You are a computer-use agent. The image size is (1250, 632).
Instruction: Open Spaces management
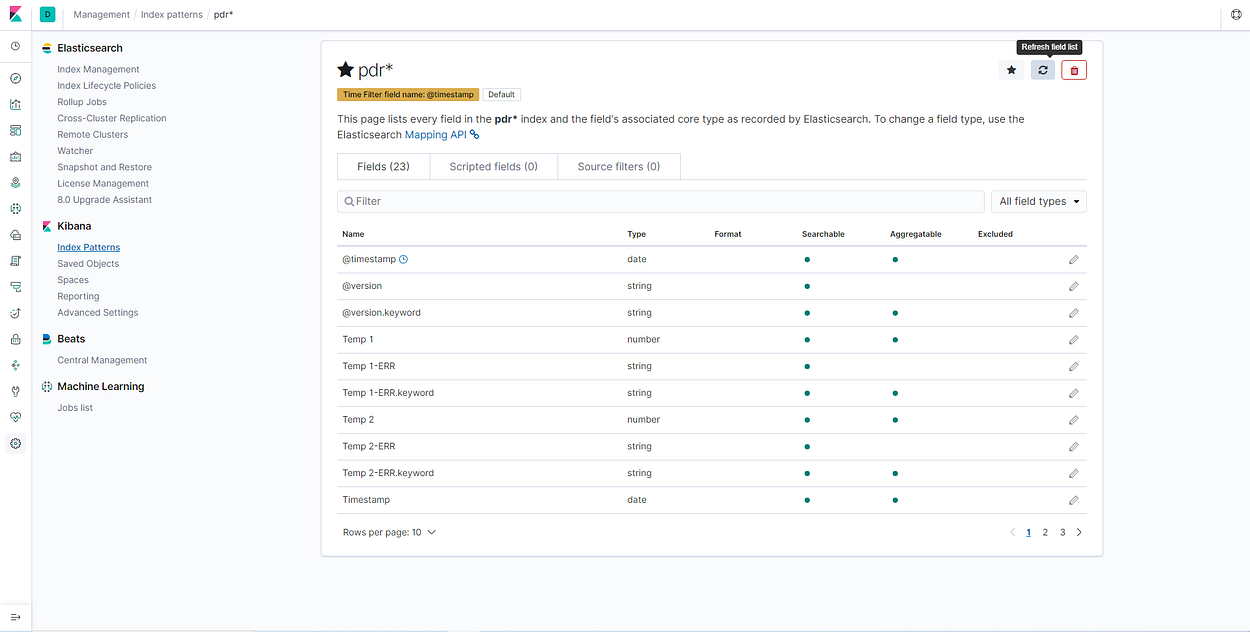(x=73, y=280)
